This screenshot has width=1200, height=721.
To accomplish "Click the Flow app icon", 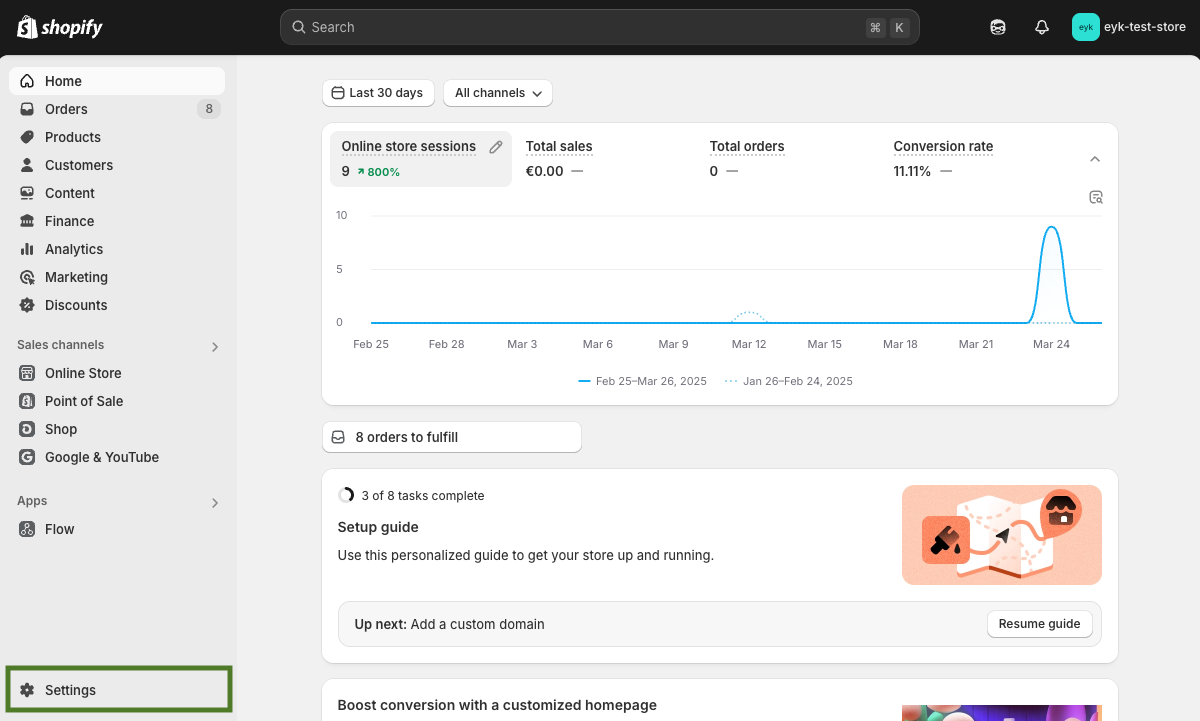I will point(27,529).
